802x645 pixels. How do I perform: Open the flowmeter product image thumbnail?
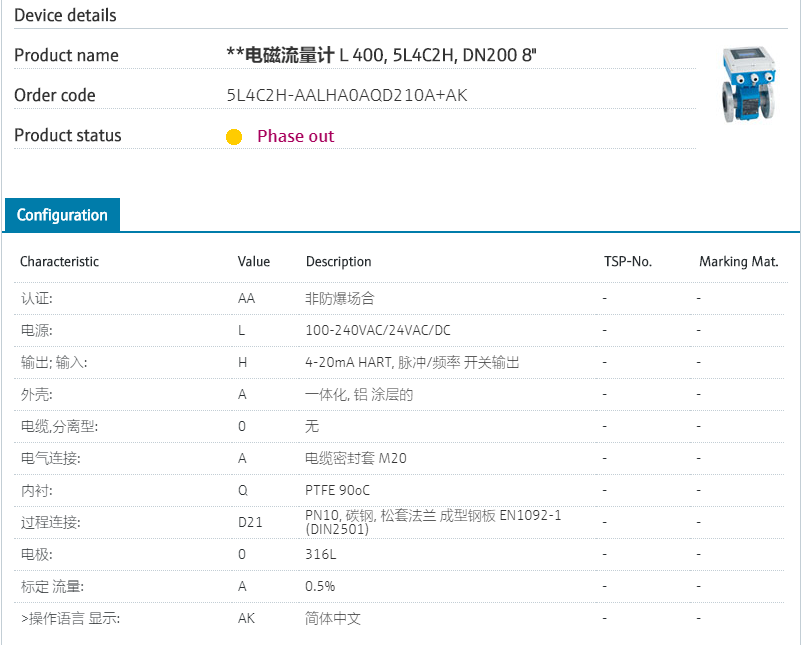749,87
